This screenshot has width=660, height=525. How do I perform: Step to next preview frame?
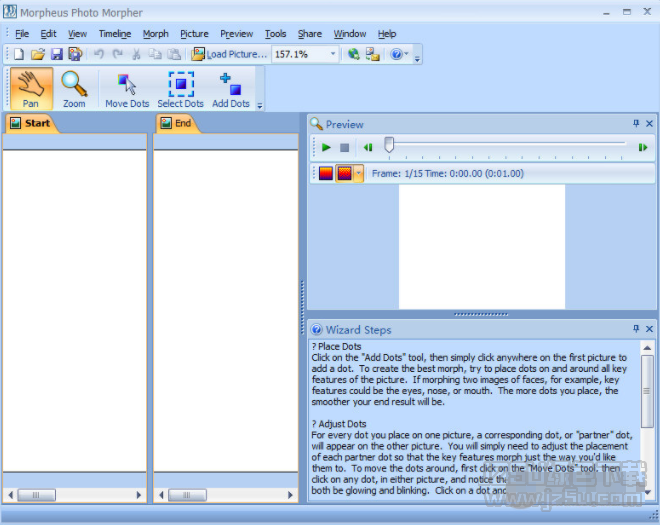click(643, 147)
